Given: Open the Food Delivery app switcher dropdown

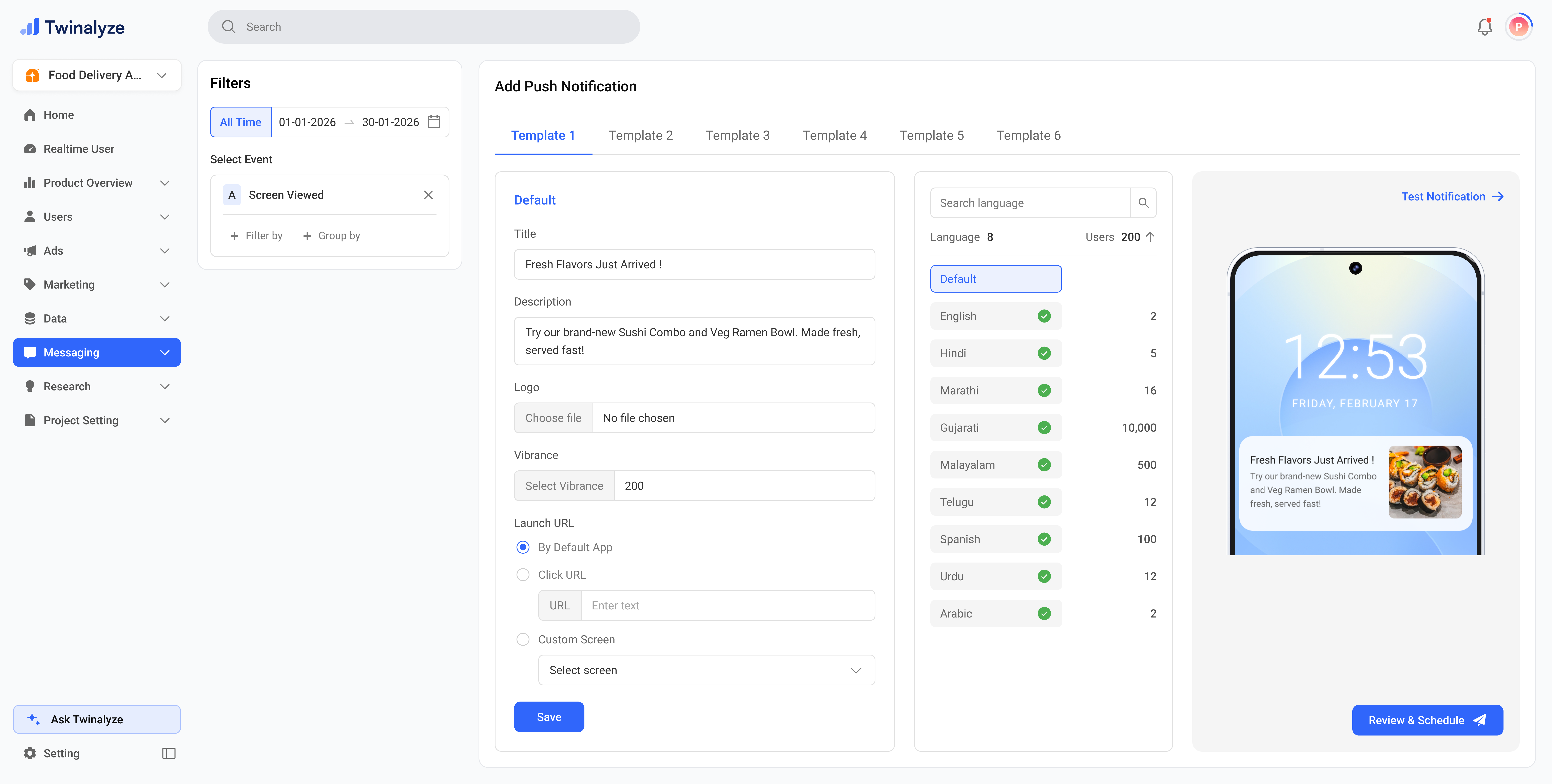Looking at the screenshot, I should coord(161,75).
